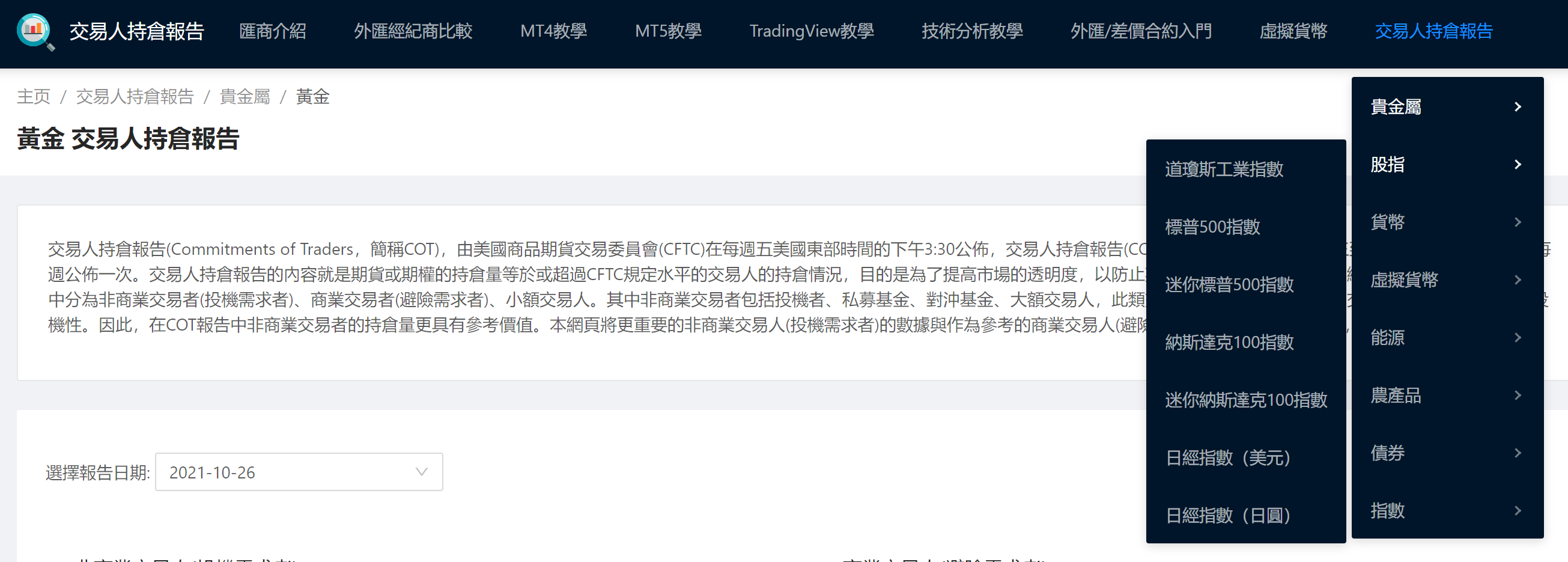
Task: Click the 虛擬貨幣 top navigation item
Action: (x=1293, y=31)
